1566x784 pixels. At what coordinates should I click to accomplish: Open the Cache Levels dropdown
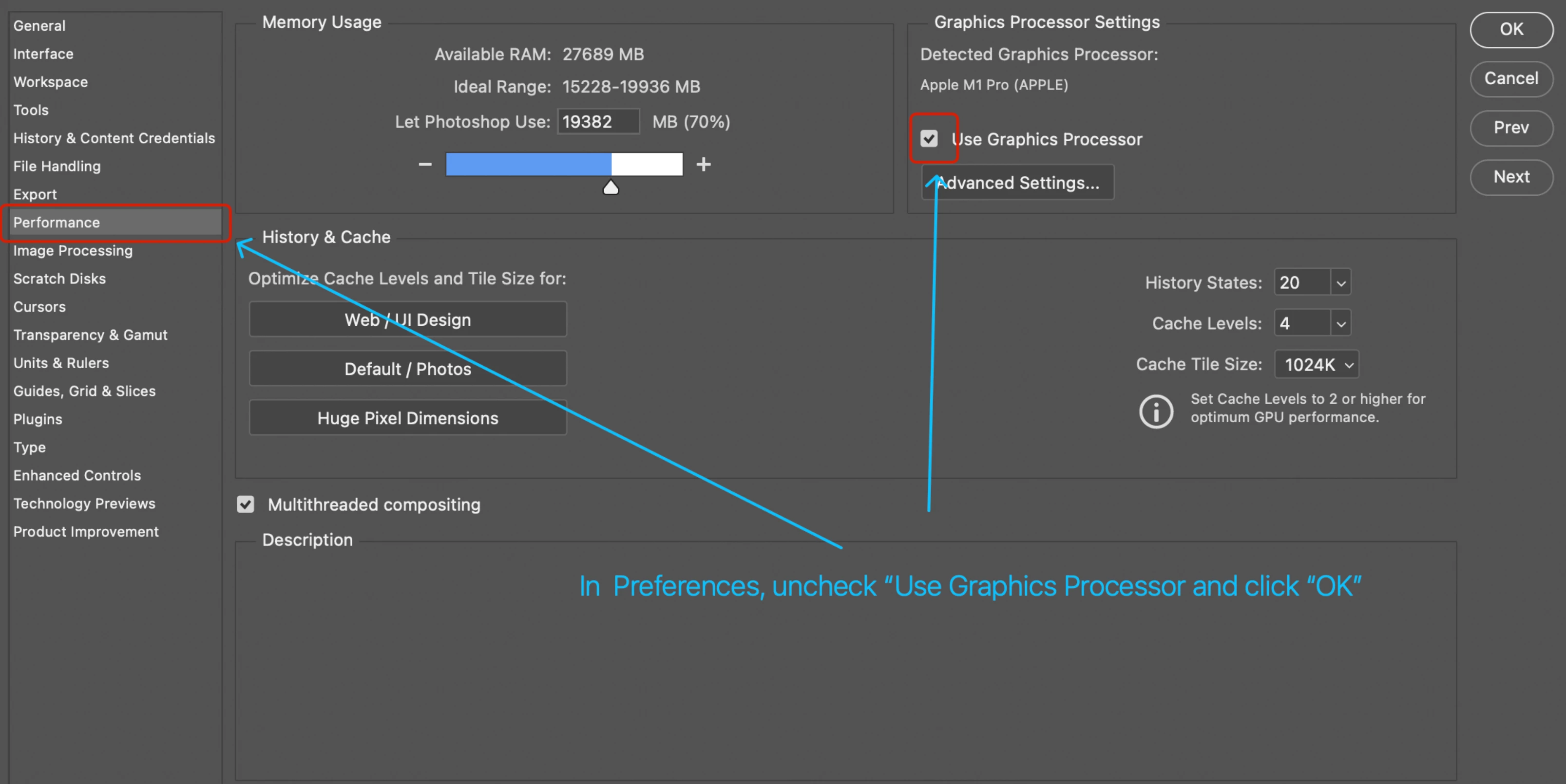1340,323
